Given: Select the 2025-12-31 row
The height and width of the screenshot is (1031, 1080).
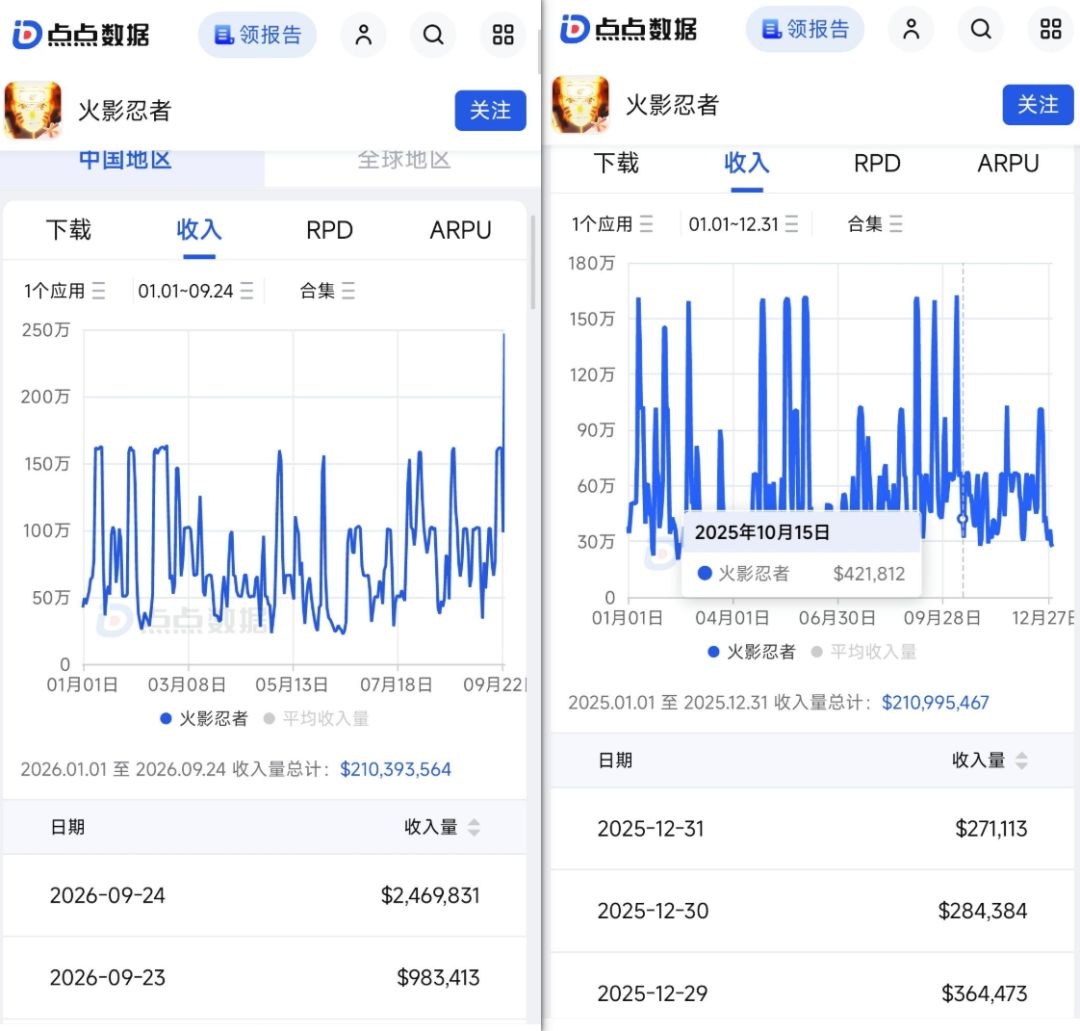Looking at the screenshot, I should (x=813, y=829).
